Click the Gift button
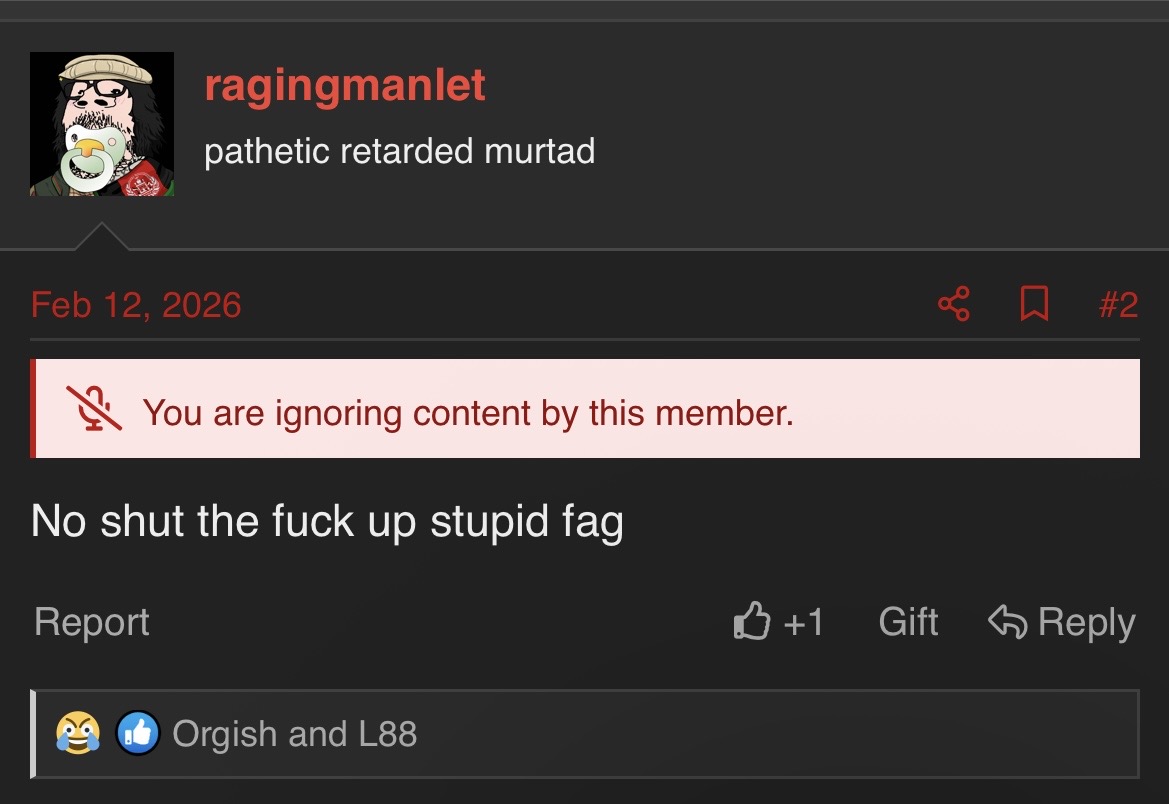This screenshot has height=804, width=1169. pyautogui.click(x=908, y=621)
